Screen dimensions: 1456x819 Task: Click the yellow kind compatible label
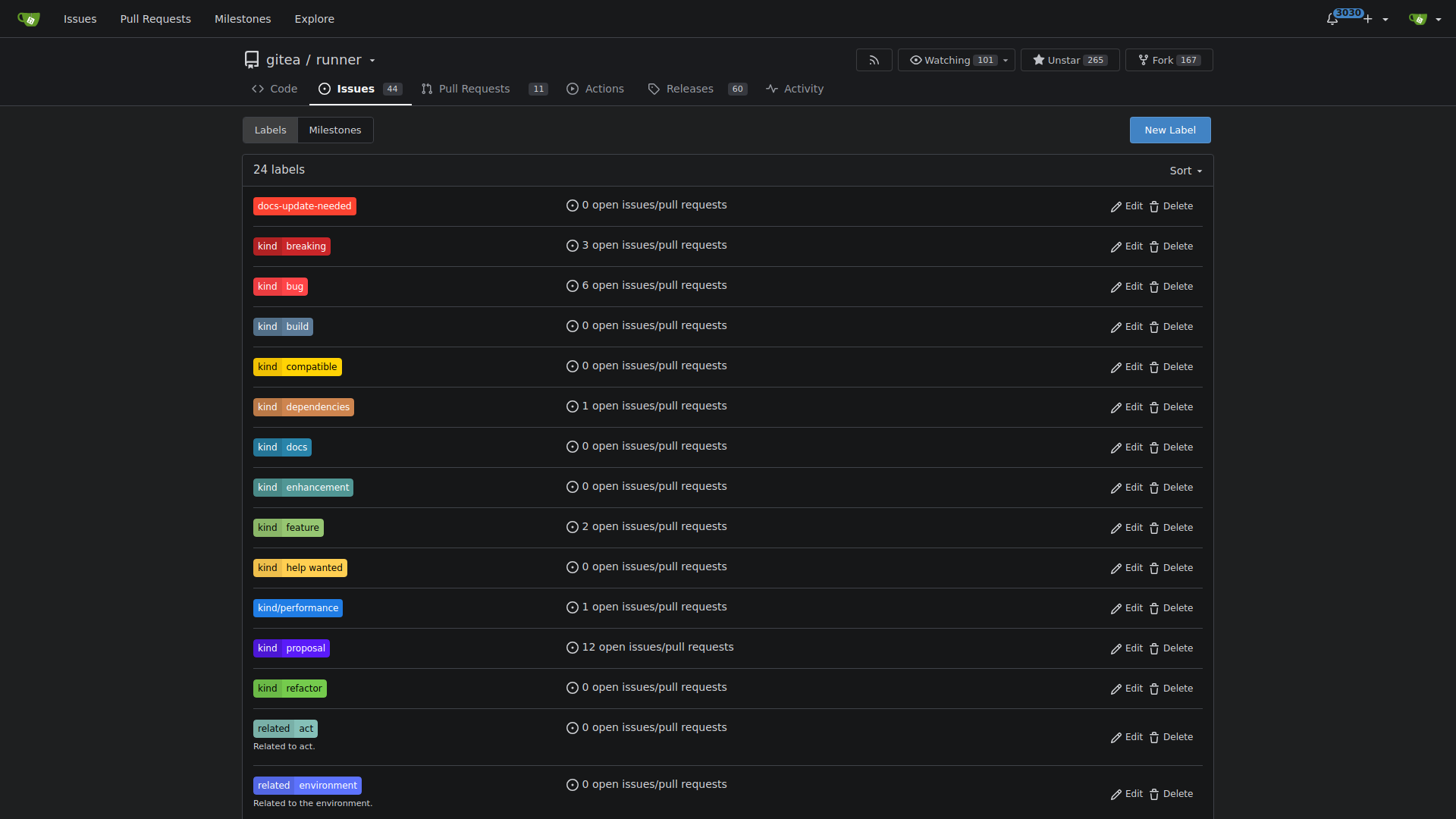point(297,367)
